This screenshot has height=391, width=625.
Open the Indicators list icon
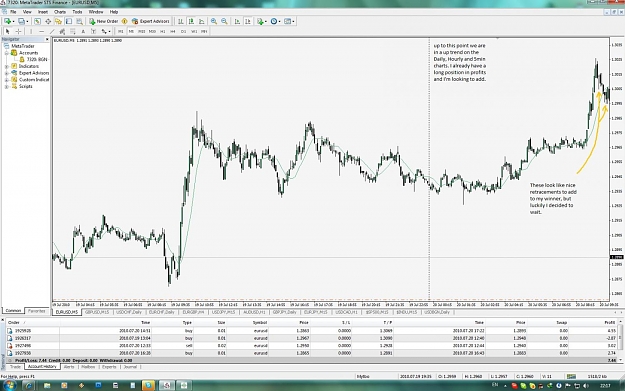(260, 21)
